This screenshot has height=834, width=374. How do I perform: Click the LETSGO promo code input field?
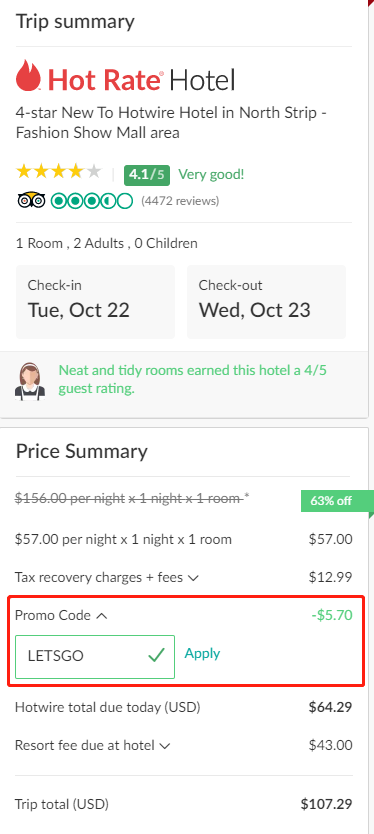pos(95,656)
